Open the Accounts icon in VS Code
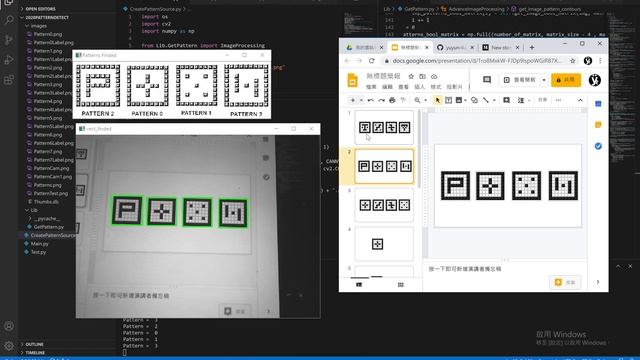Image resolution: width=640 pixels, height=360 pixels. 9,326
